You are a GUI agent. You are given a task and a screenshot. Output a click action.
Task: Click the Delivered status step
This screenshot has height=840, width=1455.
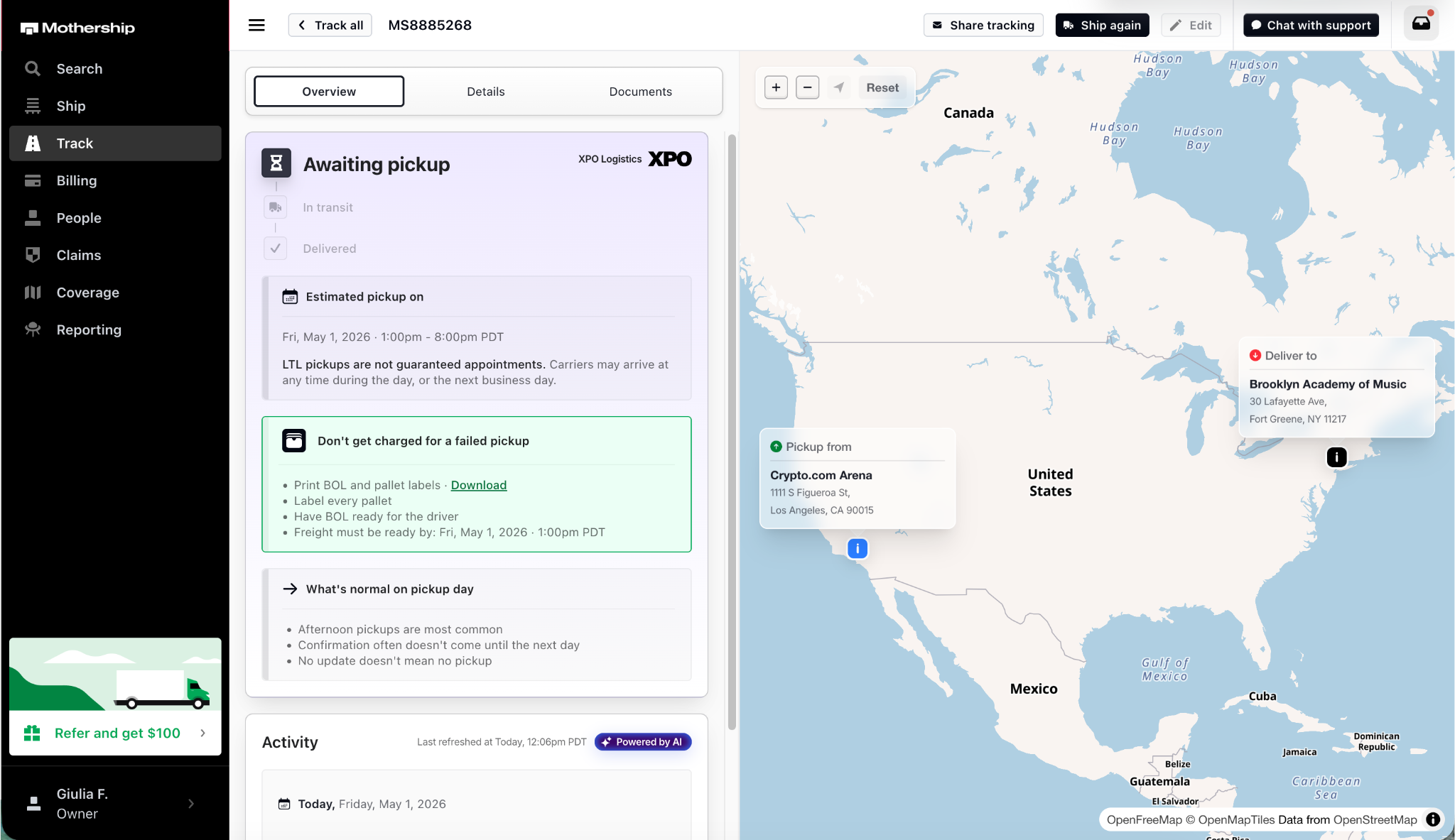(330, 249)
